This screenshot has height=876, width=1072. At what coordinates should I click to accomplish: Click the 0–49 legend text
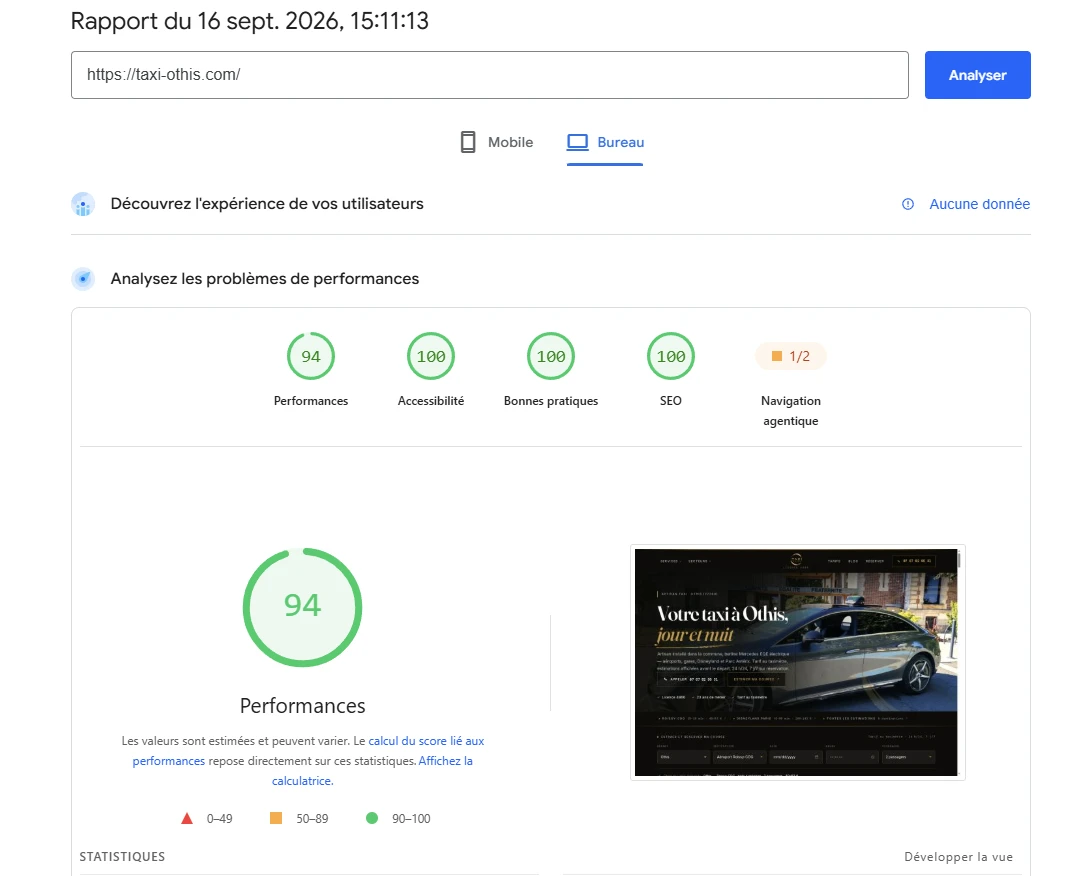click(219, 819)
